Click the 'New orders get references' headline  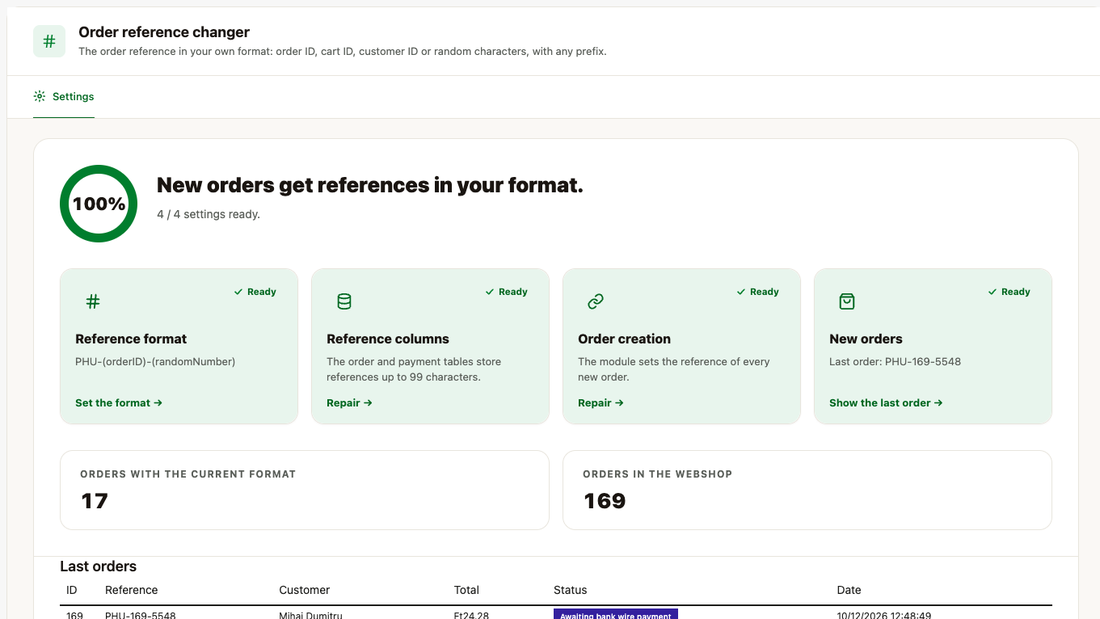click(370, 185)
